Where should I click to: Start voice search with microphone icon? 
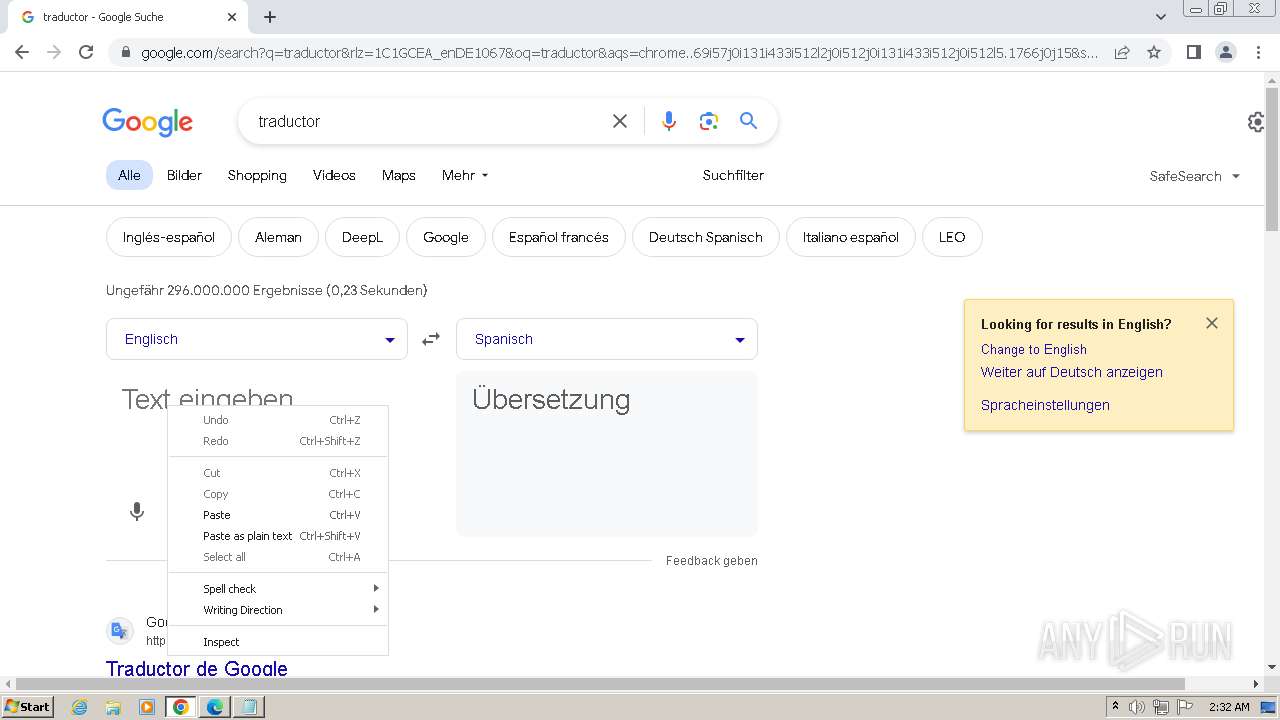669,121
